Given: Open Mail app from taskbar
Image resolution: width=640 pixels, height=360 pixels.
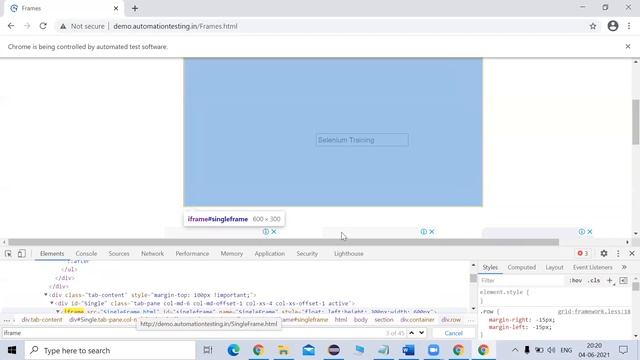Looking at the screenshot, I should coord(309,350).
